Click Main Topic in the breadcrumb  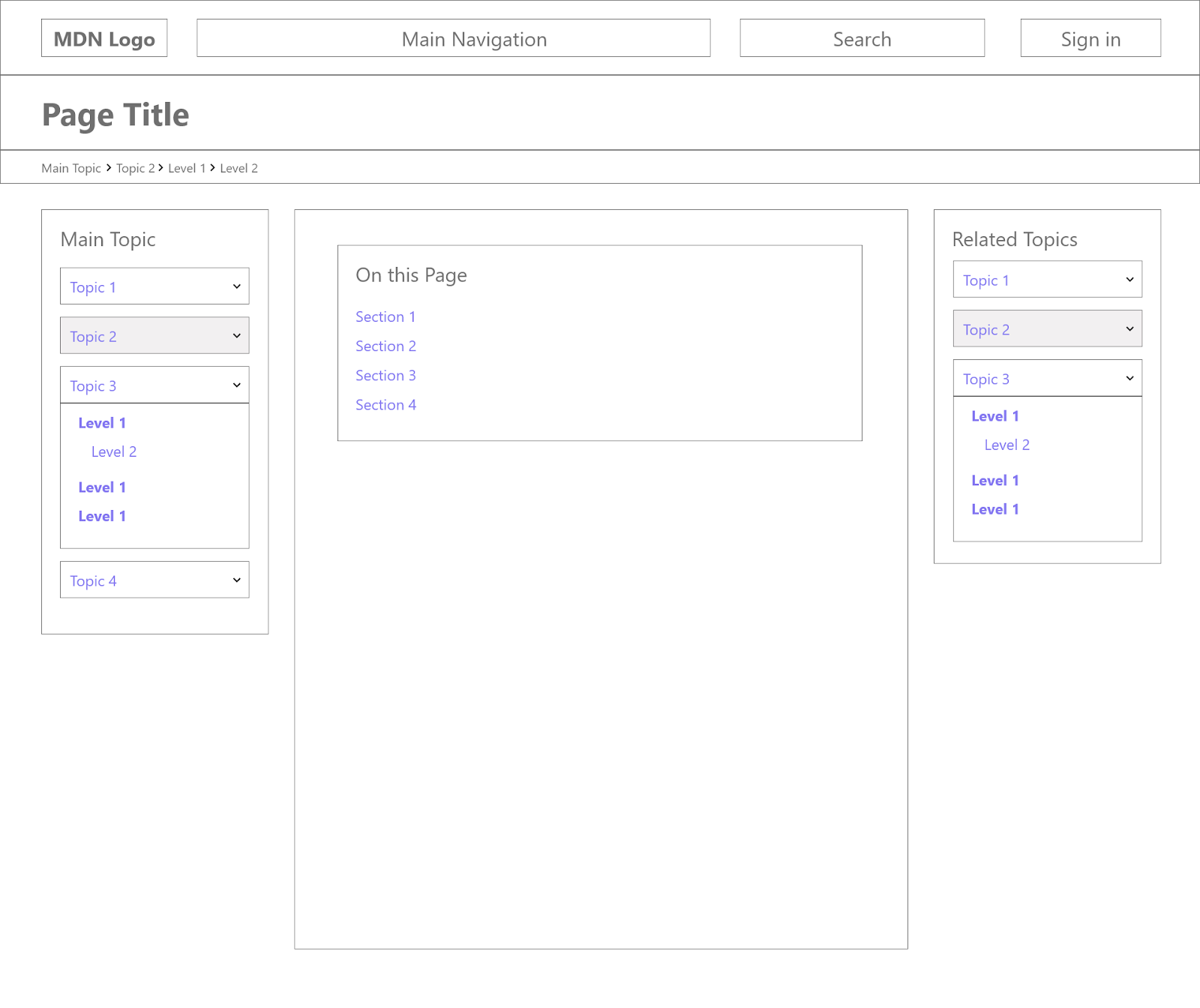coord(70,168)
